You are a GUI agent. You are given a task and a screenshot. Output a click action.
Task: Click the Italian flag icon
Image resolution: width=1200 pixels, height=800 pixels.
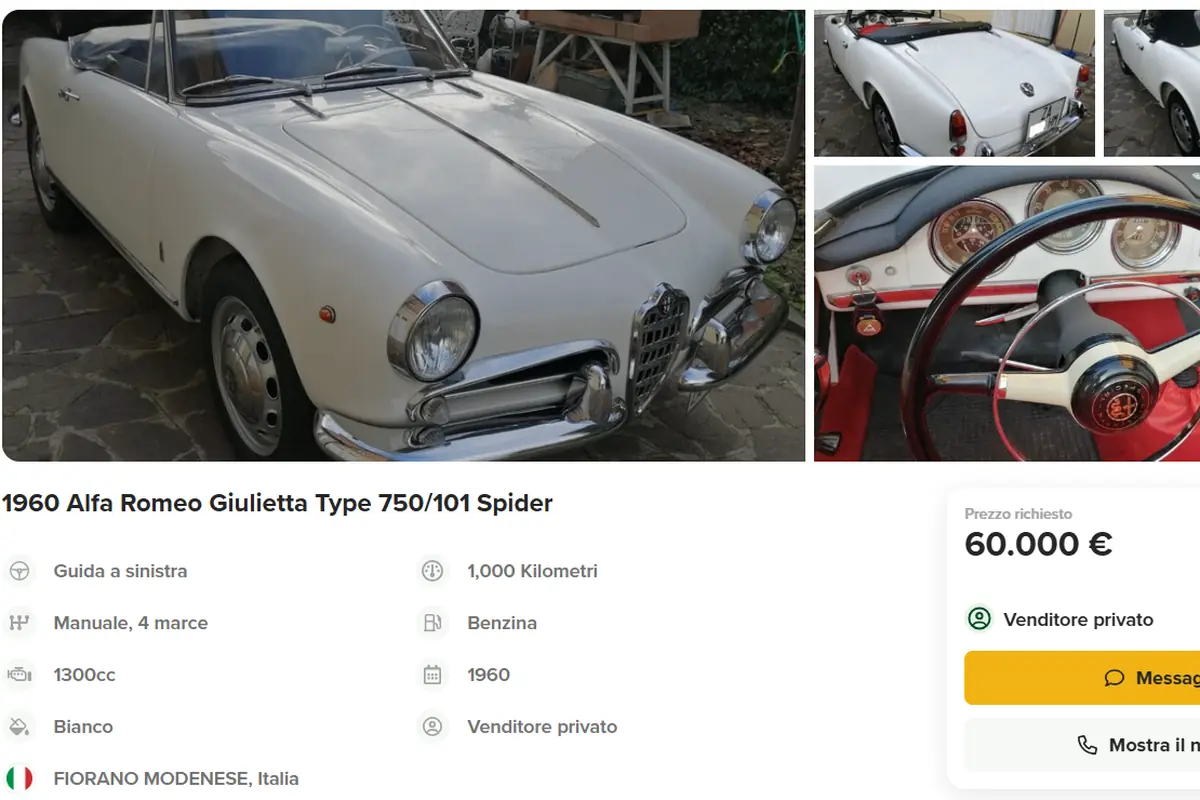tap(19, 778)
